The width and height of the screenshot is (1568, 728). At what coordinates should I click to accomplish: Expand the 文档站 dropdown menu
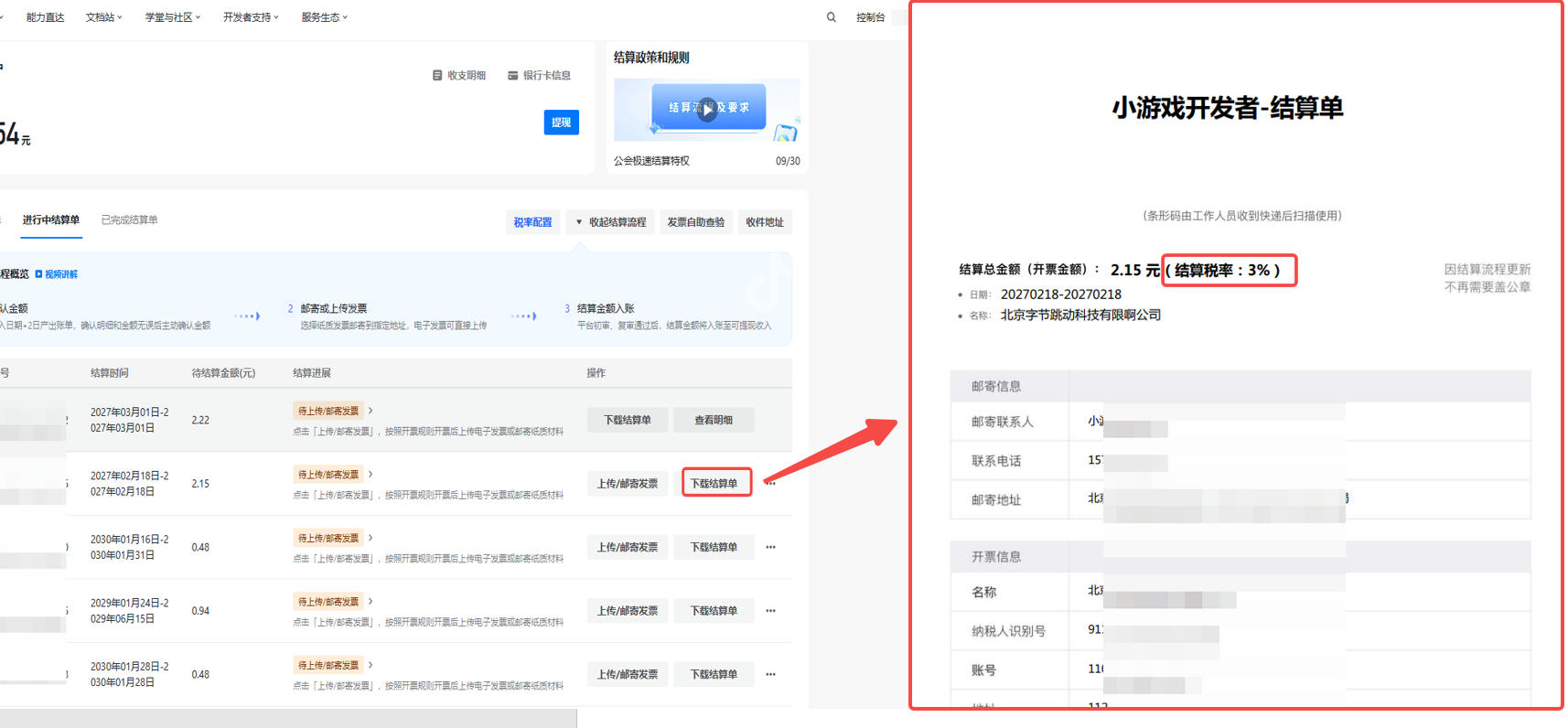coord(103,17)
